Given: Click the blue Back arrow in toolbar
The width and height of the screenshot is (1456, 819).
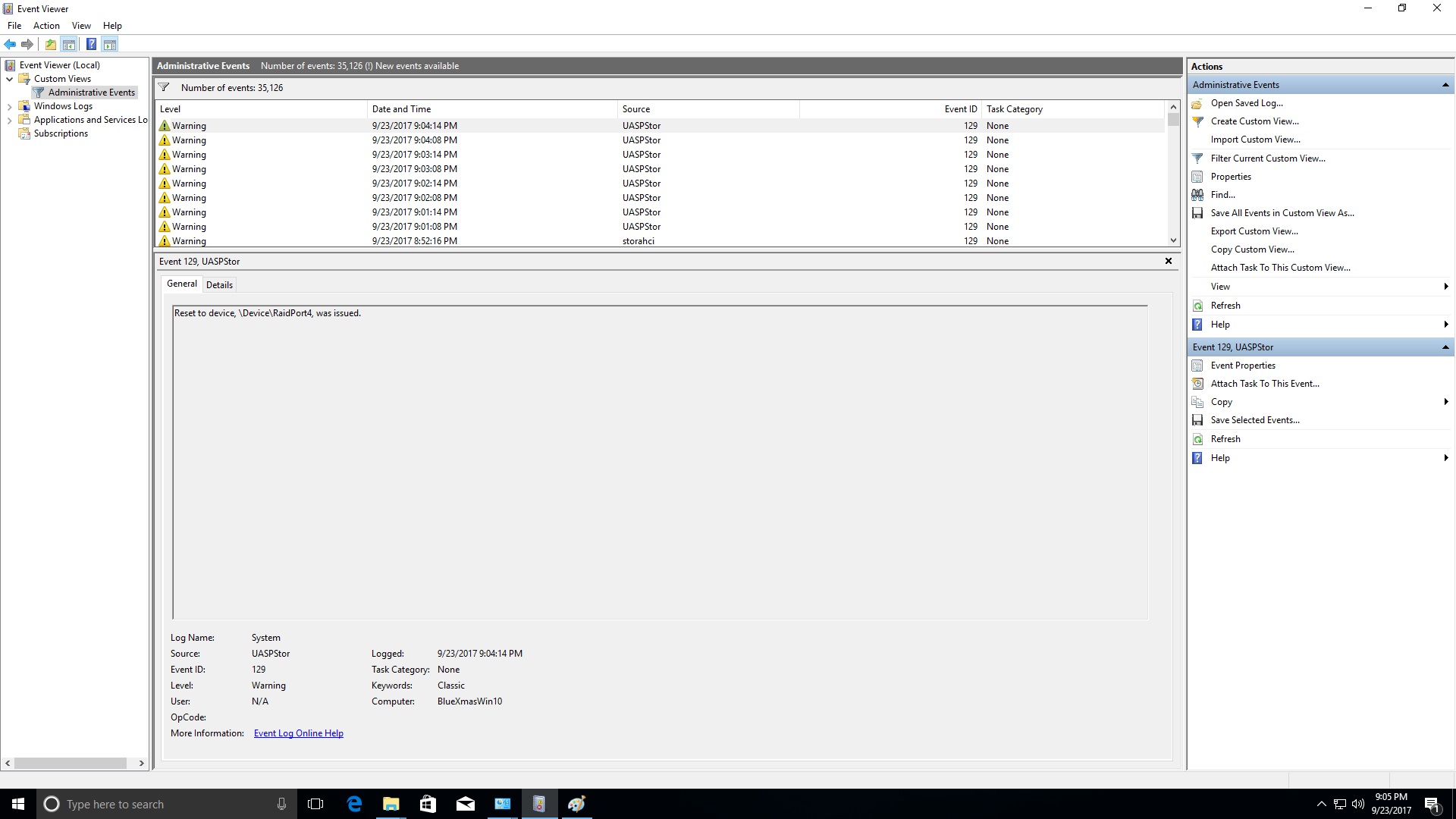Looking at the screenshot, I should click(x=10, y=44).
